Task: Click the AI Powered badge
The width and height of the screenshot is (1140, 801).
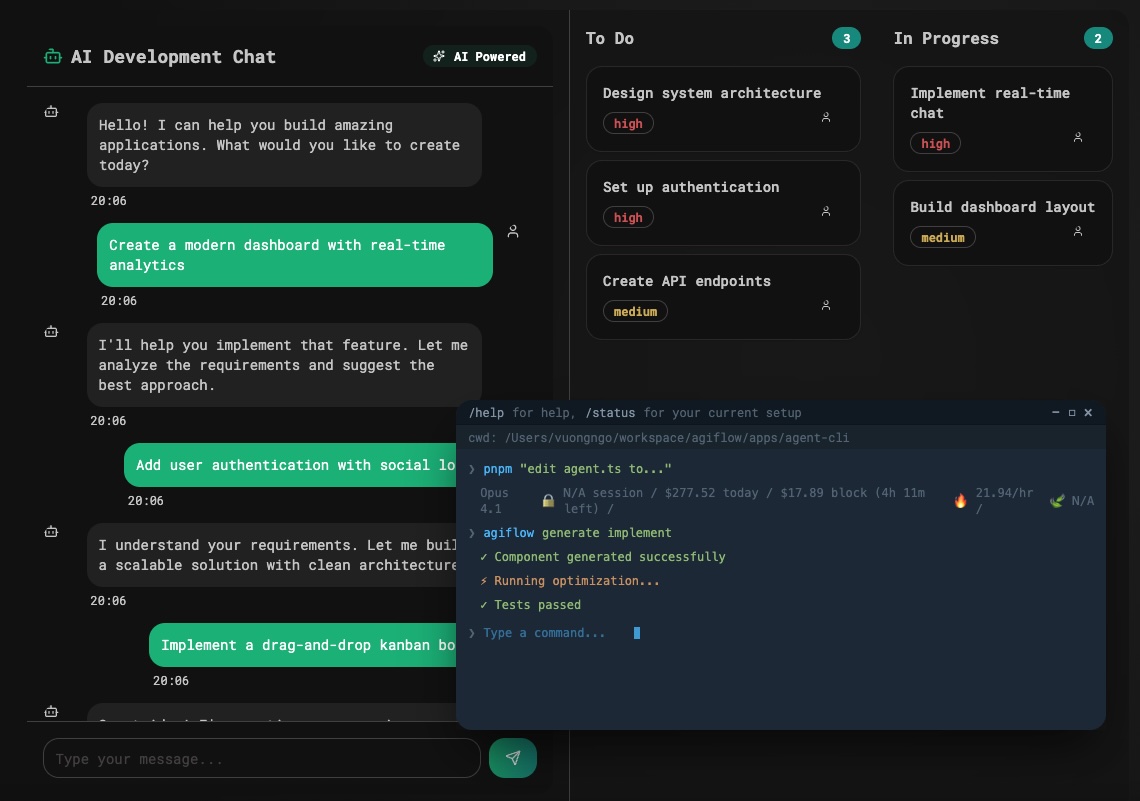Action: [x=480, y=56]
